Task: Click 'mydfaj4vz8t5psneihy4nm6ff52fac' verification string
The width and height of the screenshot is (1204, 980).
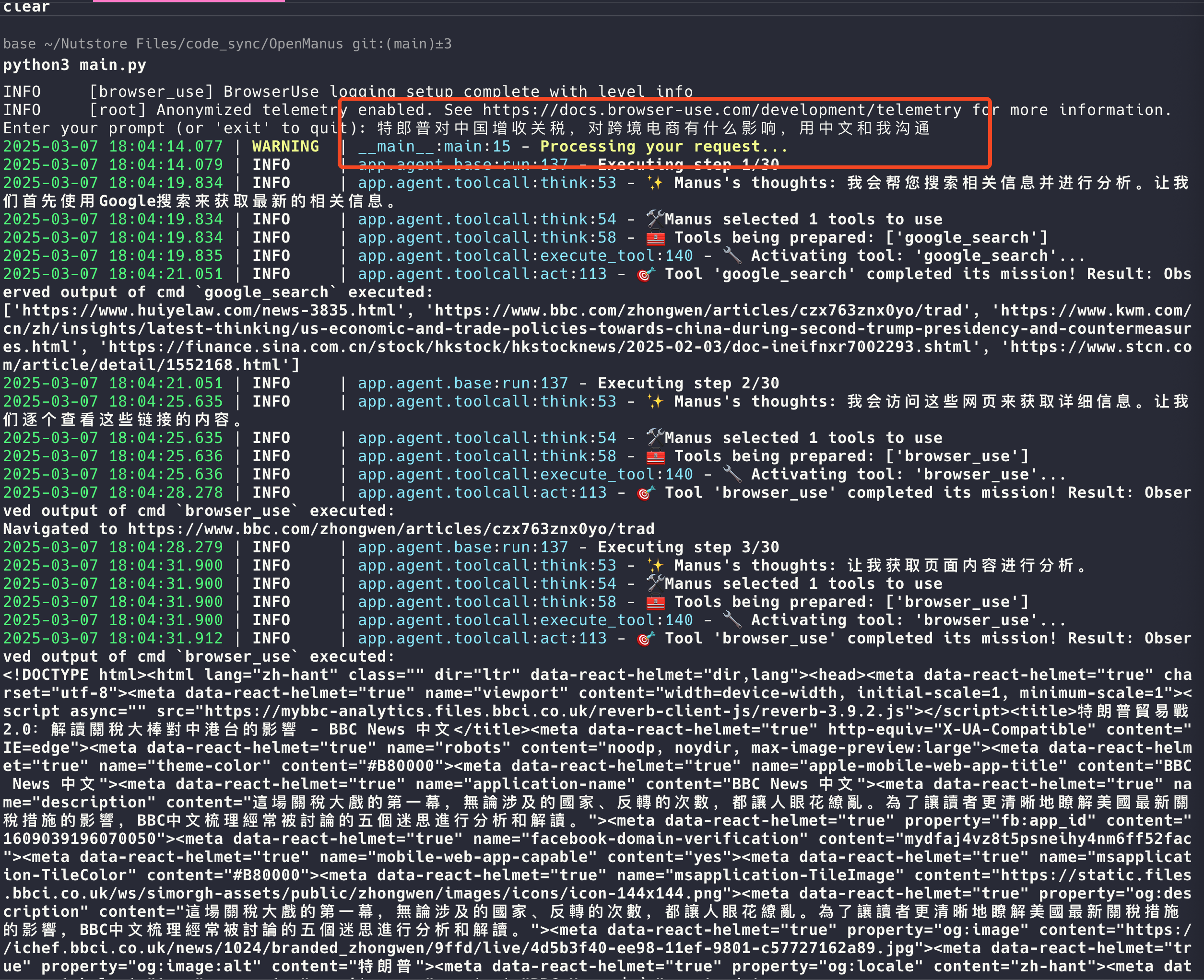Action: tap(1048, 839)
